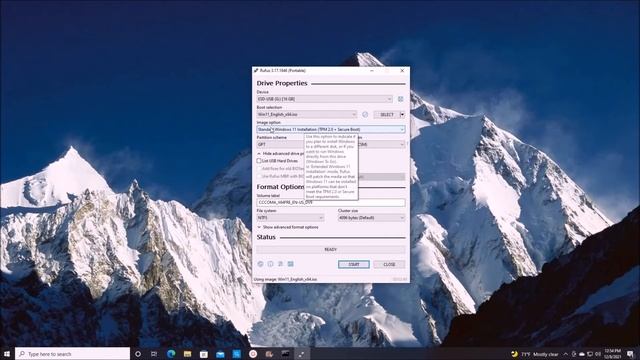This screenshot has width=640, height=360.
Task: Expand Show advanced format options
Action: pyautogui.click(x=288, y=227)
